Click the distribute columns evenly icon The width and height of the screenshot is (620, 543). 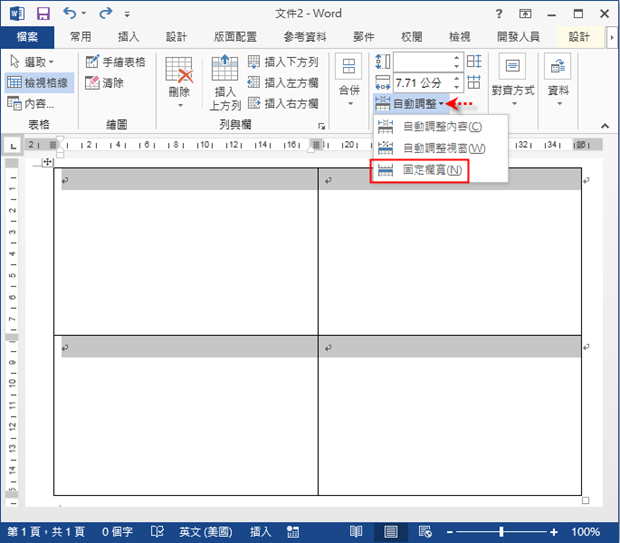(x=474, y=82)
